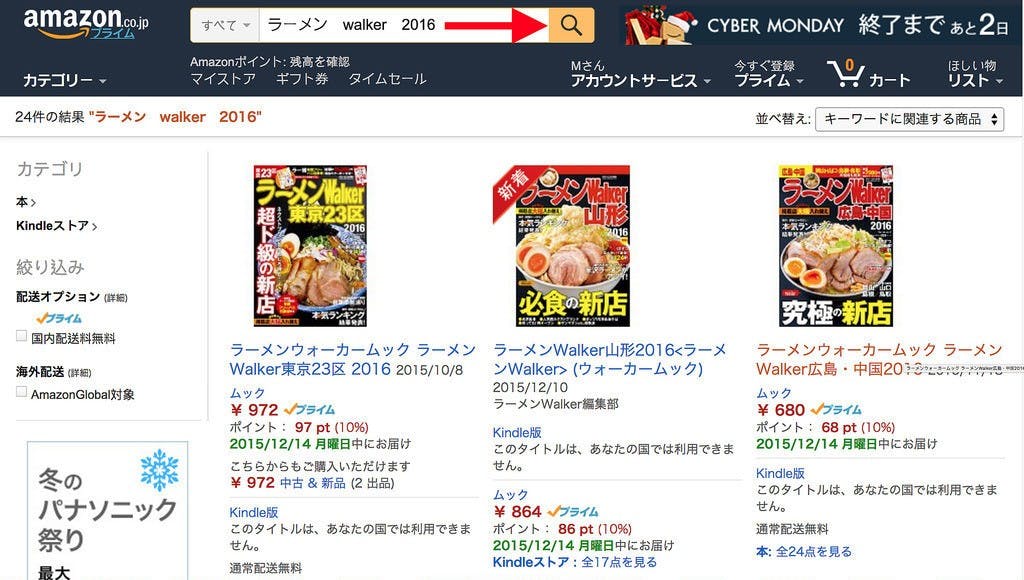Click the 全24点を見る link
The height and width of the screenshot is (580, 1024).
pyautogui.click(x=814, y=551)
